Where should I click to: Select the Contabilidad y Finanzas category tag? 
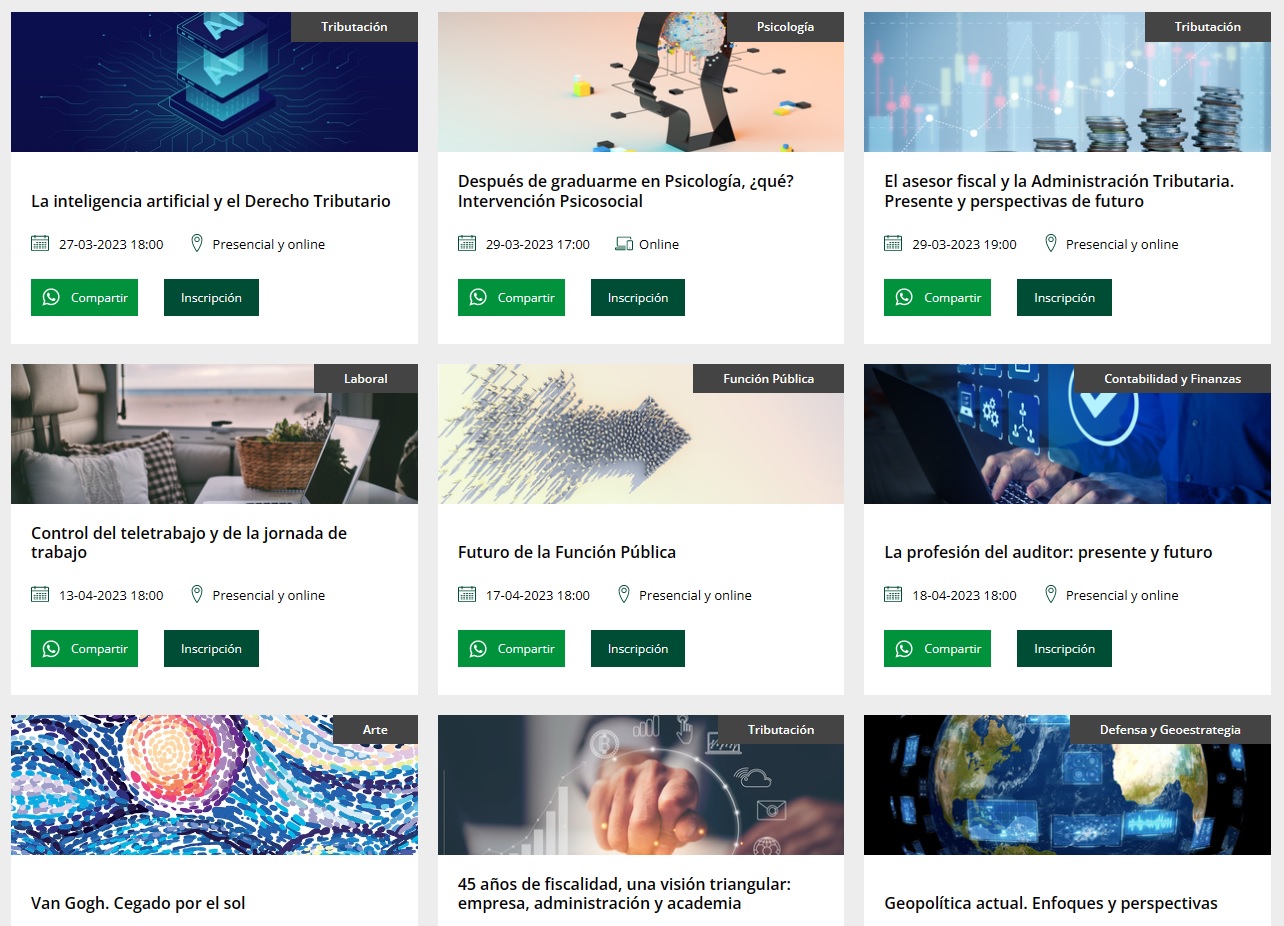coord(1172,379)
